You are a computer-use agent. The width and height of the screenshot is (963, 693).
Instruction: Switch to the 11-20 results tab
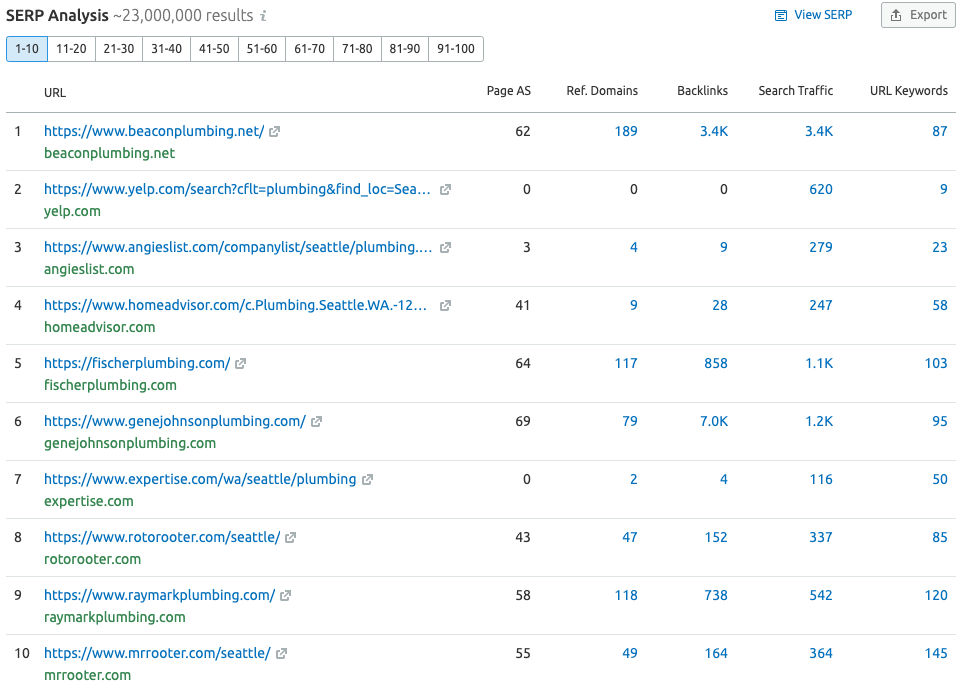tap(71, 49)
